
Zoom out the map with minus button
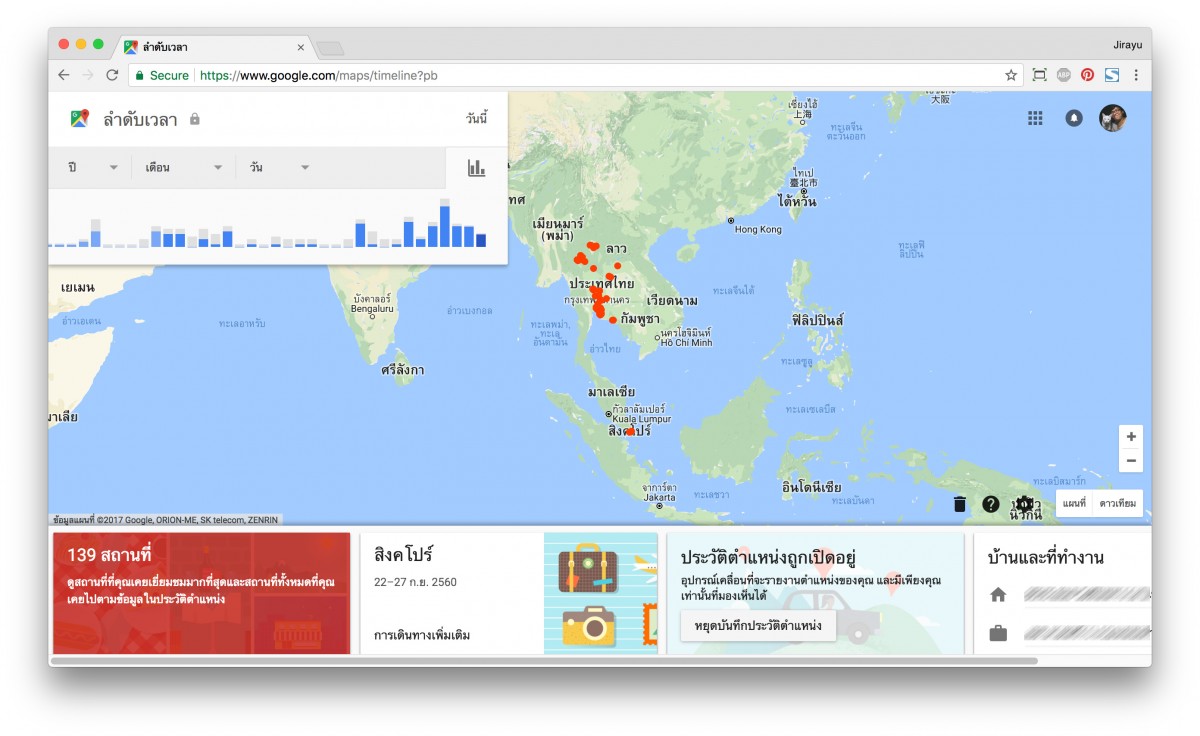pyautogui.click(x=1131, y=461)
